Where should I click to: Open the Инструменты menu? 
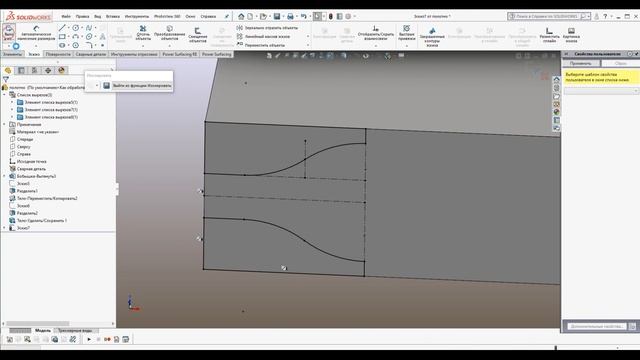pos(137,16)
